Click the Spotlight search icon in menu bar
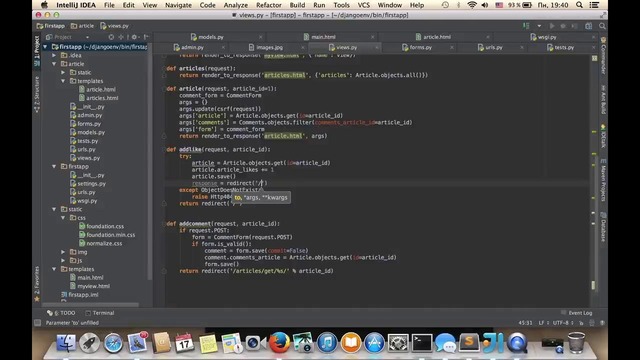Screen dimensions: 640x360 (x=579, y=5)
